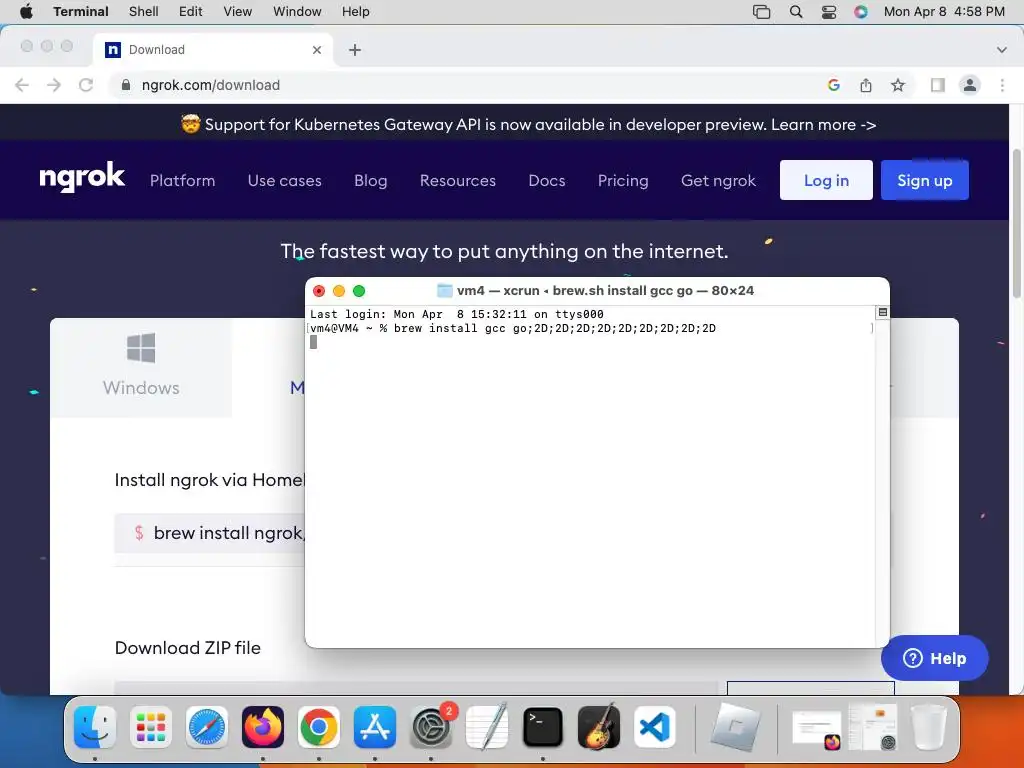Viewport: 1024px width, 768px height.
Task: Open Terminal from the Dock
Action: click(543, 727)
